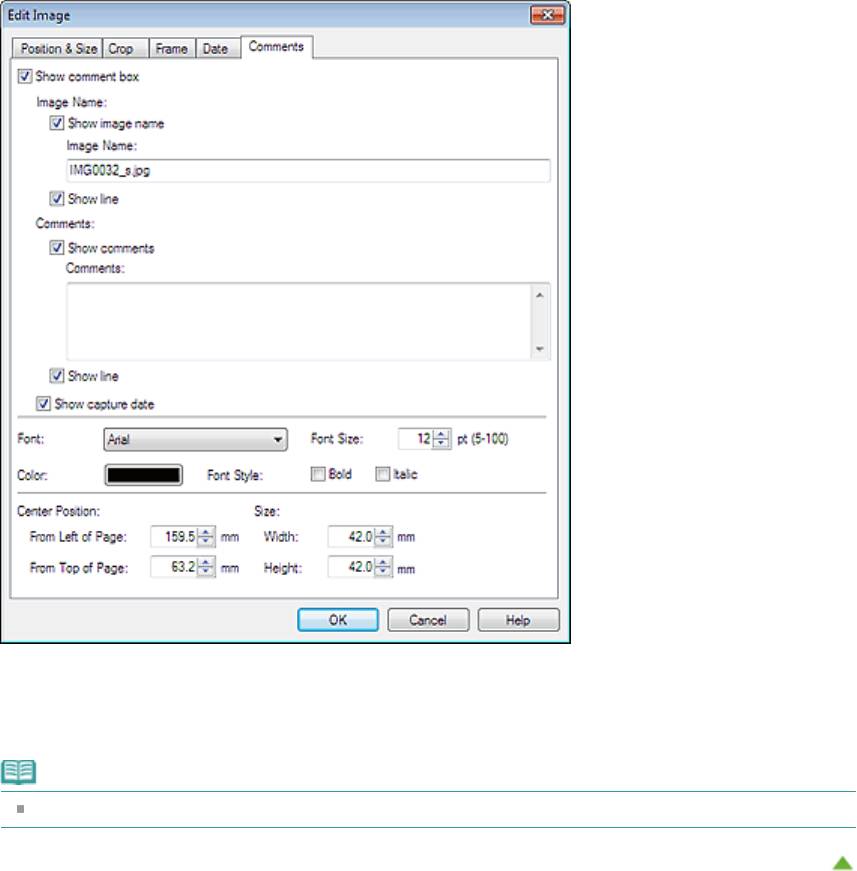Enable Italic font style

381,475
